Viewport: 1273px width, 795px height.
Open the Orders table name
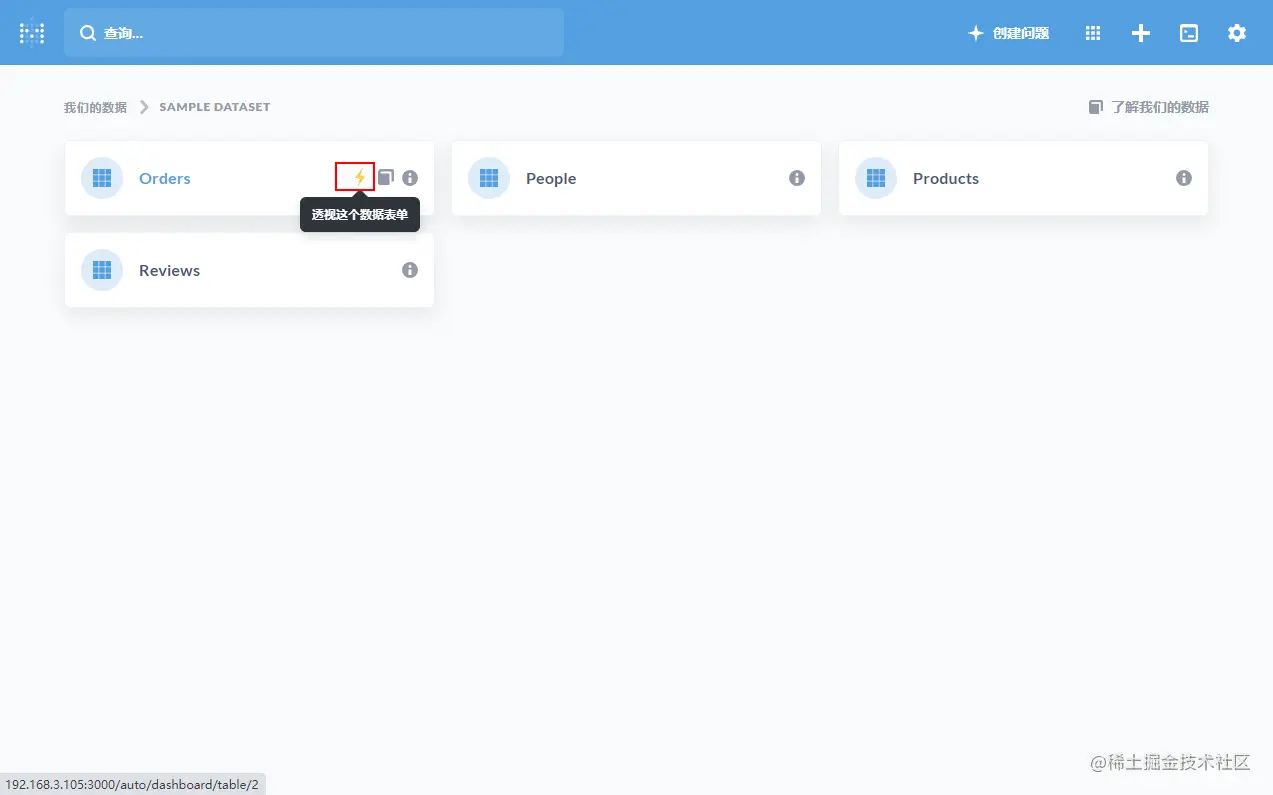[x=165, y=178]
